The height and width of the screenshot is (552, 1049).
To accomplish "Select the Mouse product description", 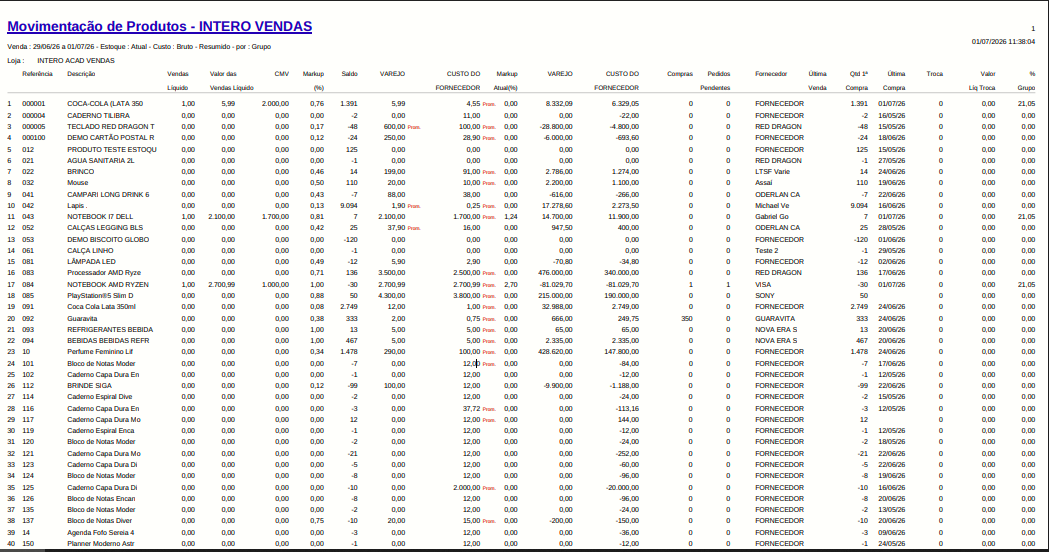I will pos(78,183).
